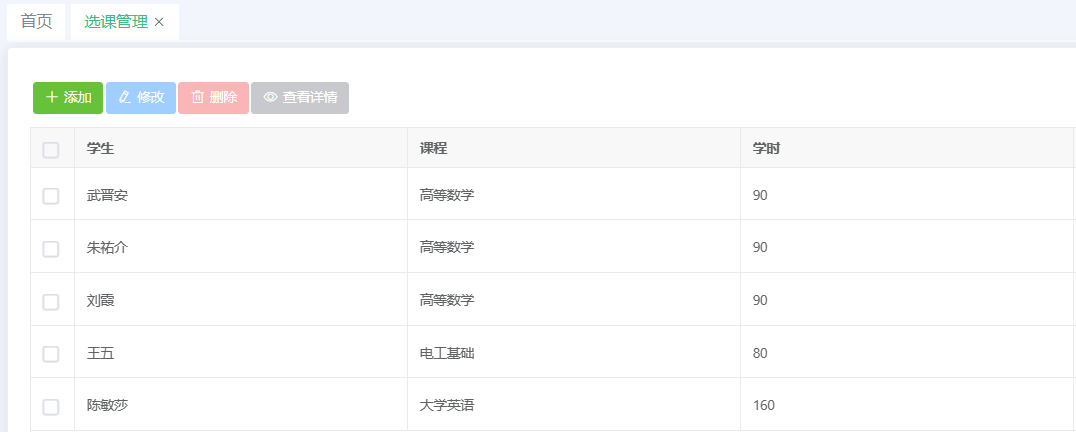1076x432 pixels.
Task: Switch to the 首页 tab
Action: point(37,22)
